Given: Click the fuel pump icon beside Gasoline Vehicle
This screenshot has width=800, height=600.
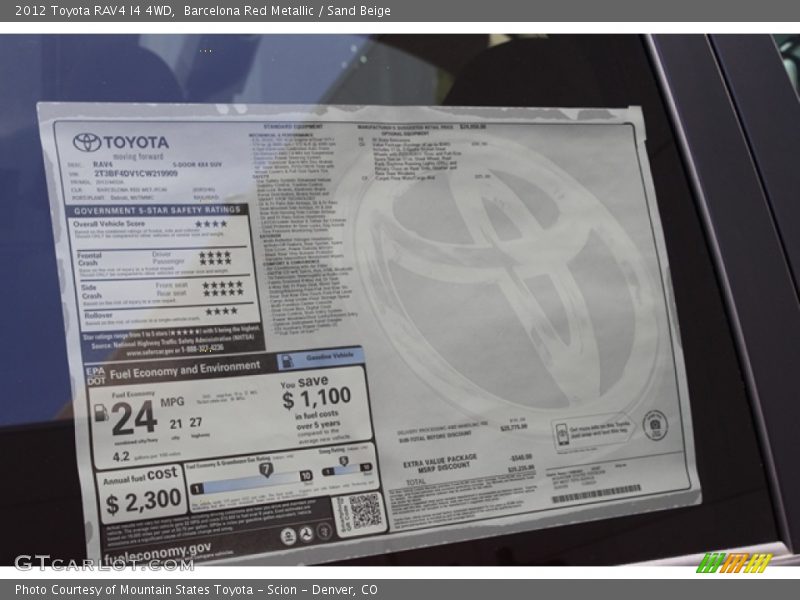Looking at the screenshot, I should [x=287, y=361].
